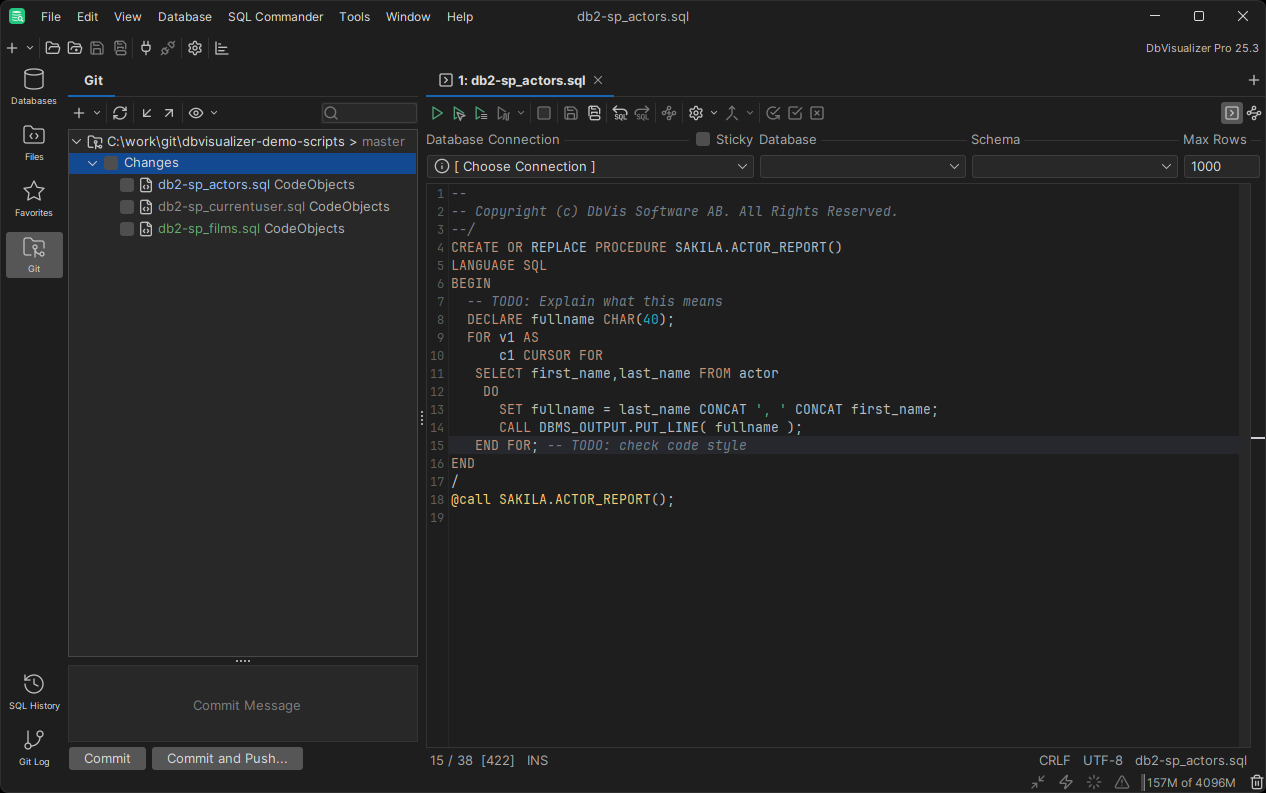Collapse the Changes tree node
The image size is (1266, 793).
tap(92, 162)
